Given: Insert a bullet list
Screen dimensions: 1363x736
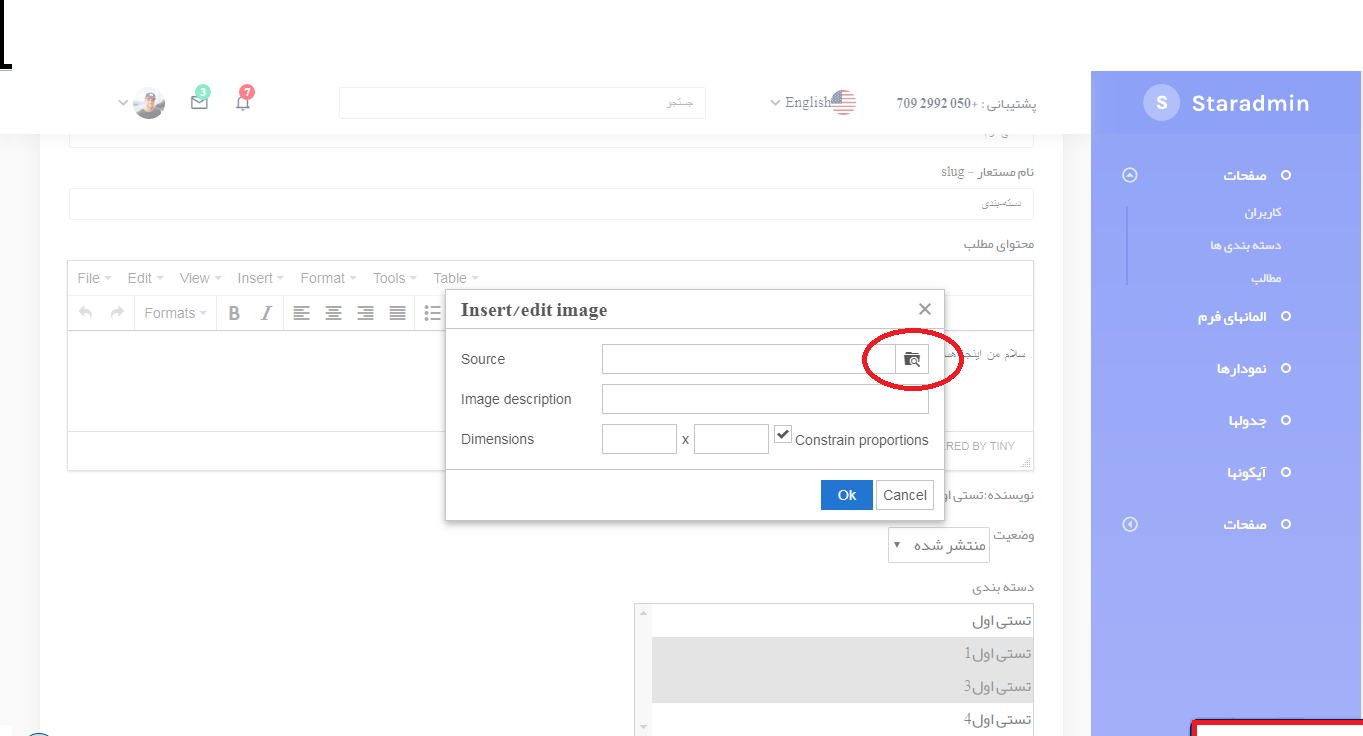Looking at the screenshot, I should click(x=433, y=313).
